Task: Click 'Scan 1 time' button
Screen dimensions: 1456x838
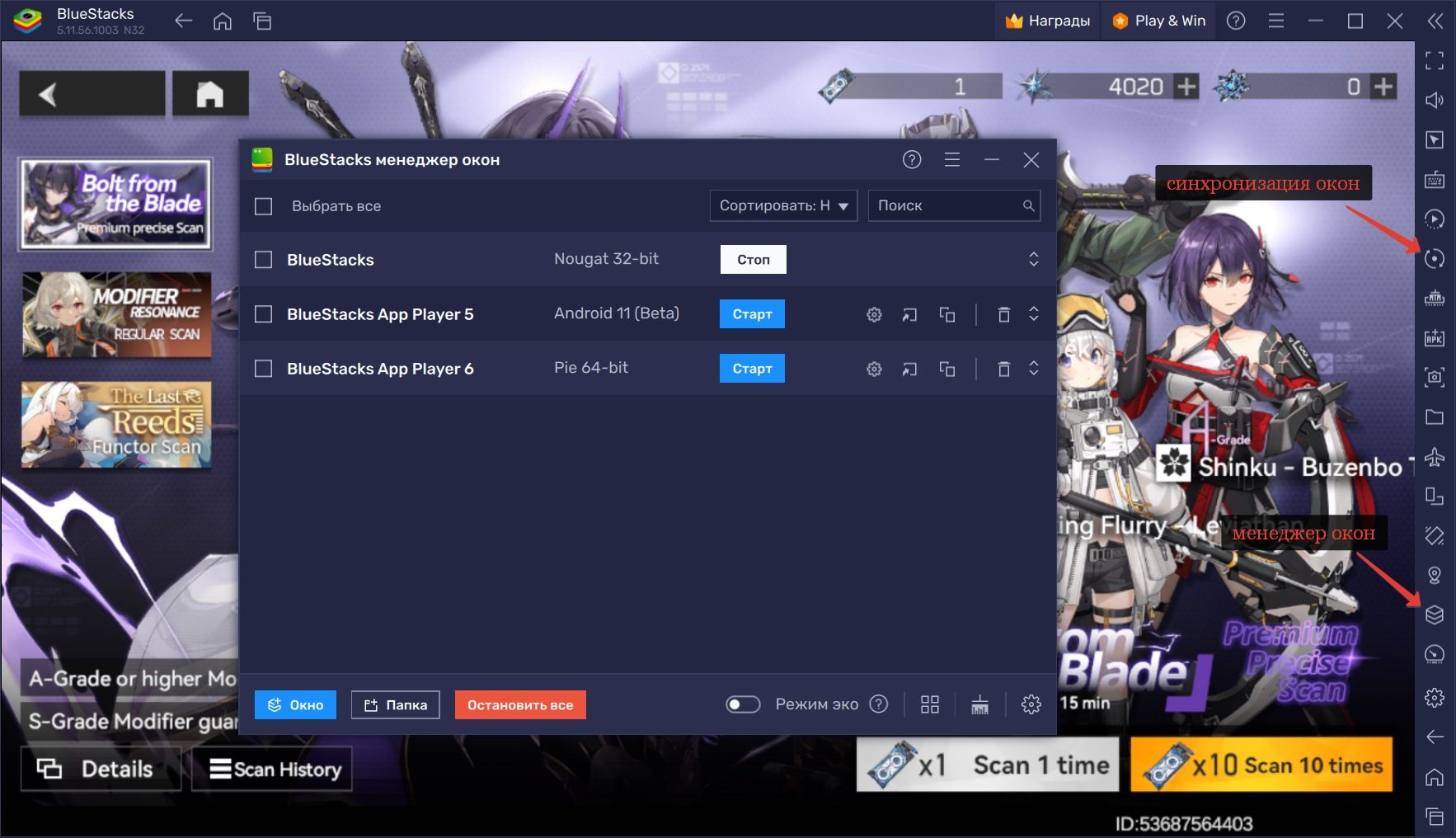Action: coord(988,765)
